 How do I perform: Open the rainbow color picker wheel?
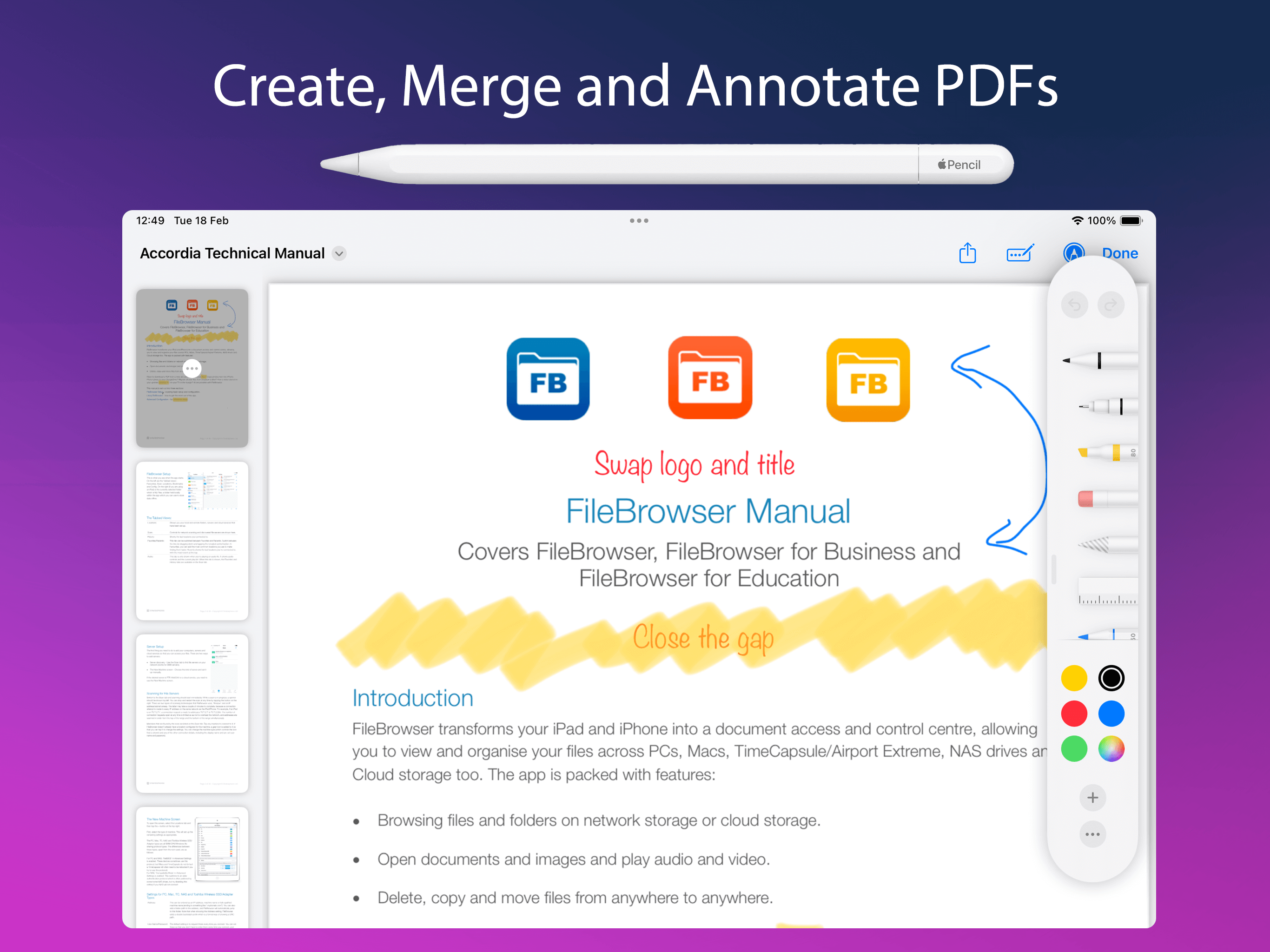coord(1111,749)
